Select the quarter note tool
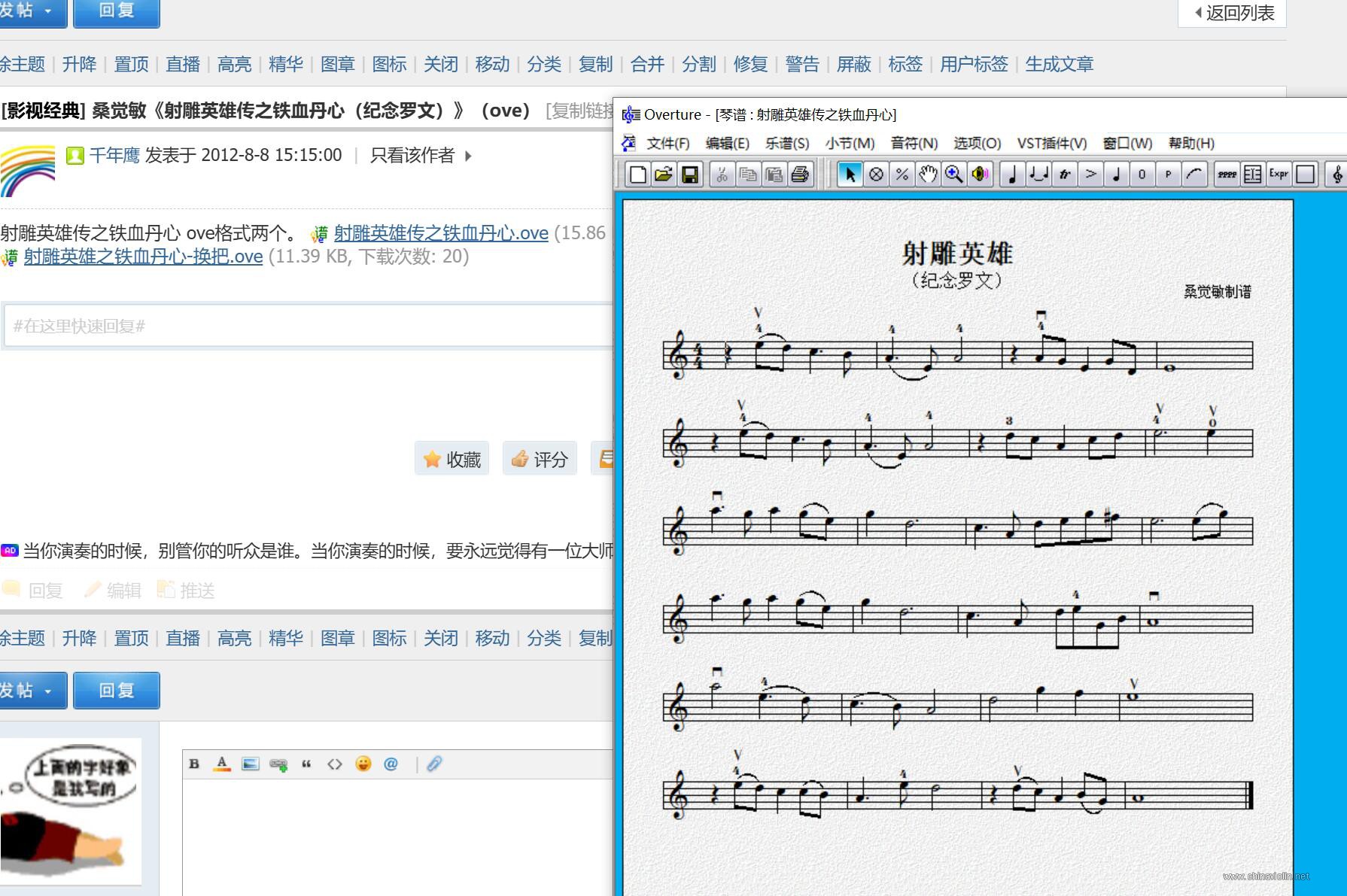Image resolution: width=1347 pixels, height=896 pixels. coord(1013,175)
